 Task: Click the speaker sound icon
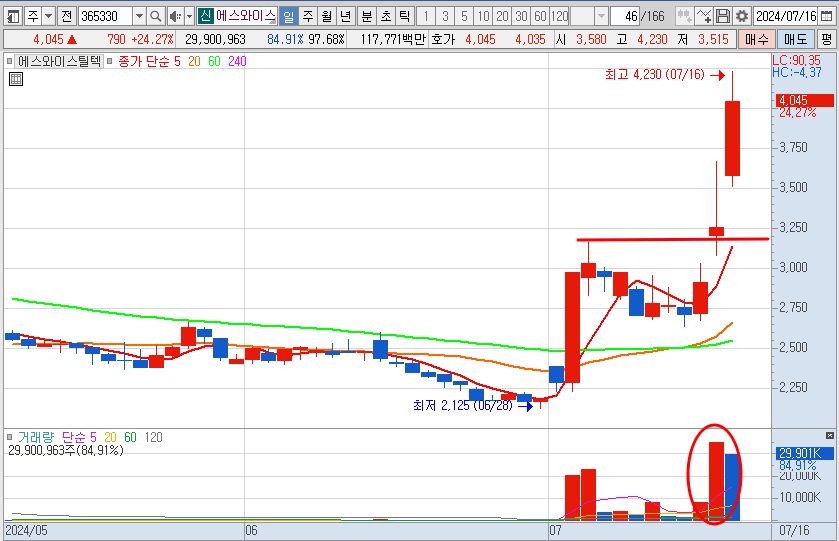point(175,17)
